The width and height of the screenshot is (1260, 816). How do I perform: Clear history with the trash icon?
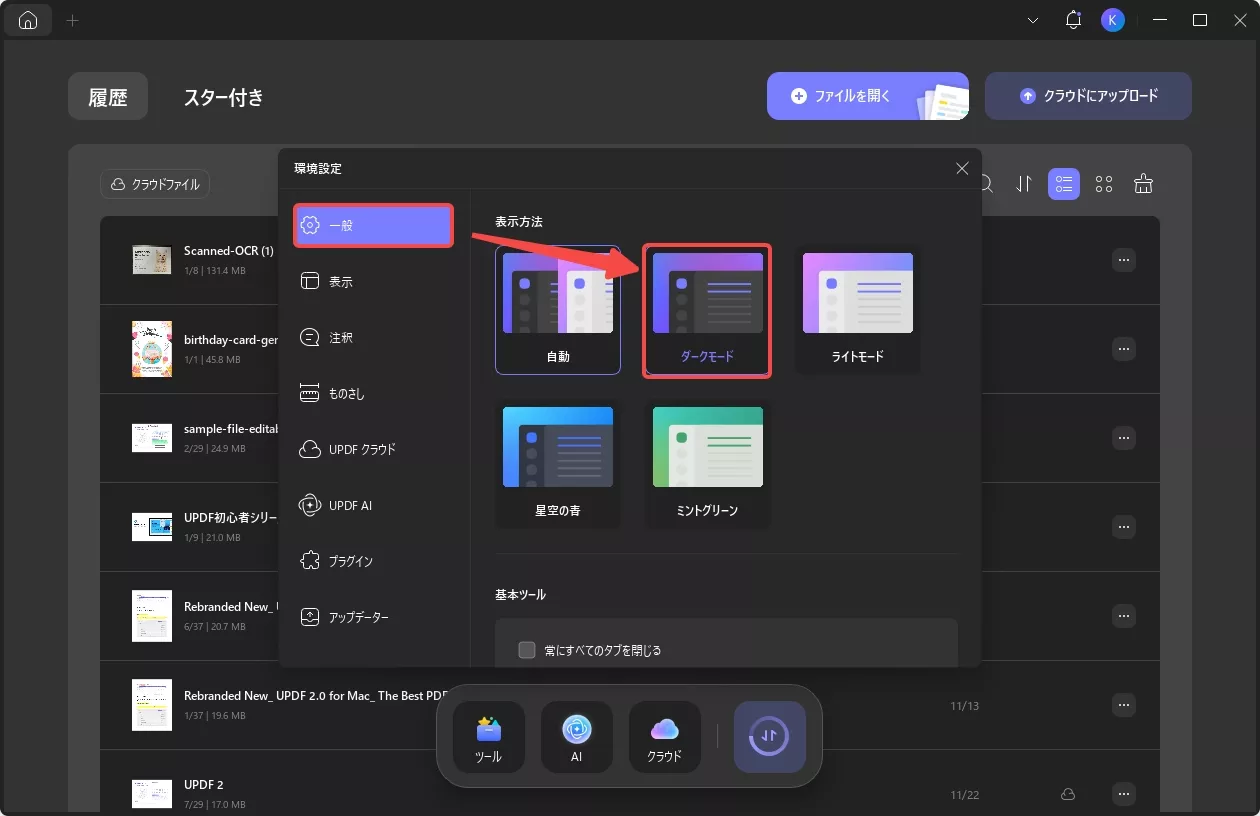pos(1144,184)
